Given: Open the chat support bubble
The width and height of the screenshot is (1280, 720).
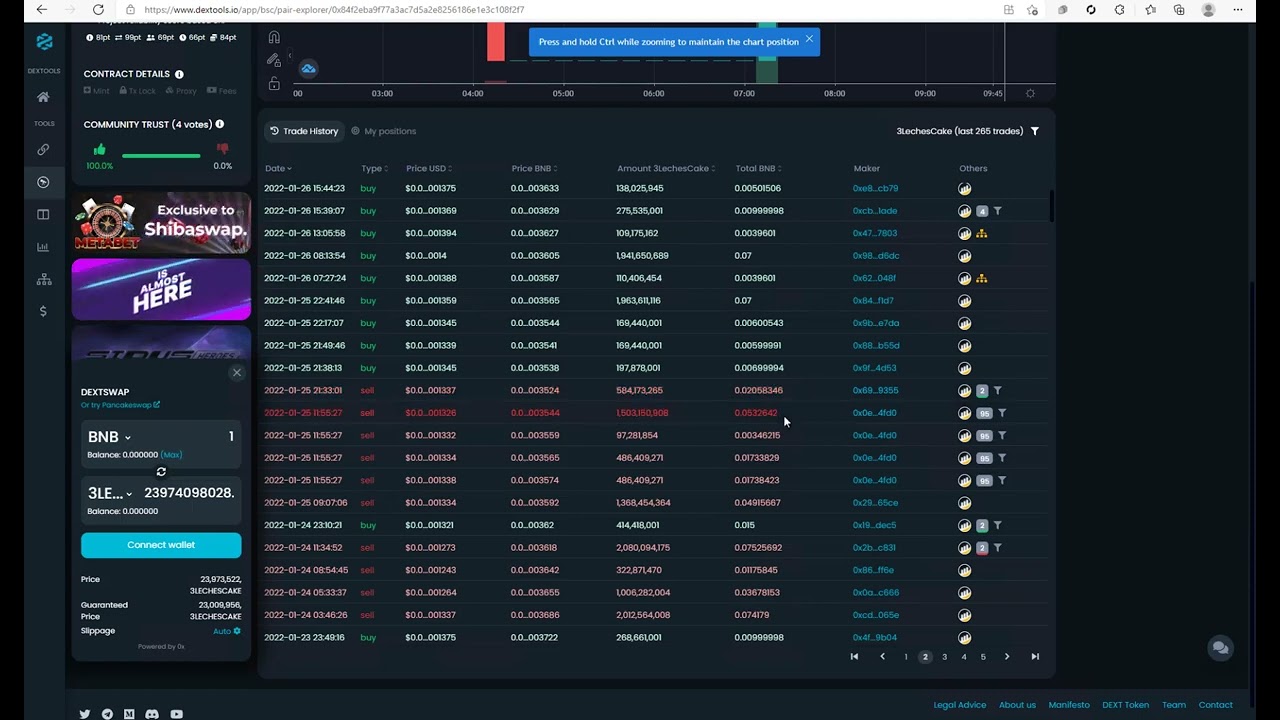Looking at the screenshot, I should click(1220, 648).
